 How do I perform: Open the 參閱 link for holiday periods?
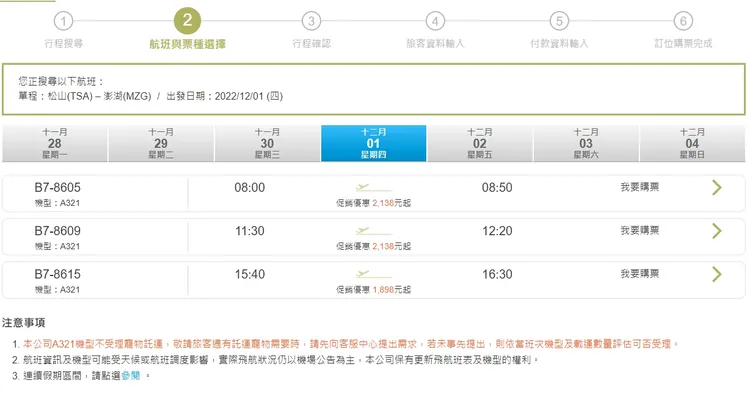tap(131, 375)
